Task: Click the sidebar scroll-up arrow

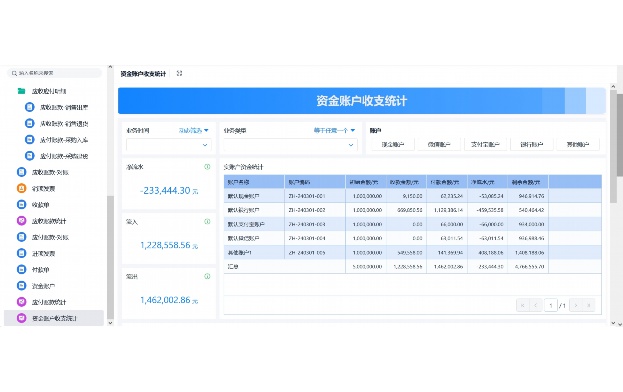Action: pos(110,68)
